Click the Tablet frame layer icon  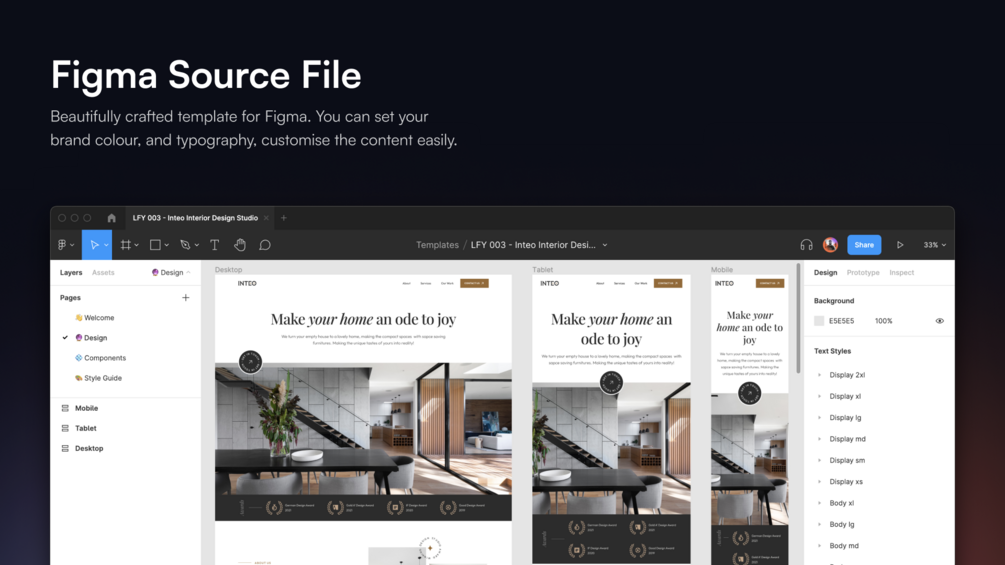click(x=65, y=428)
